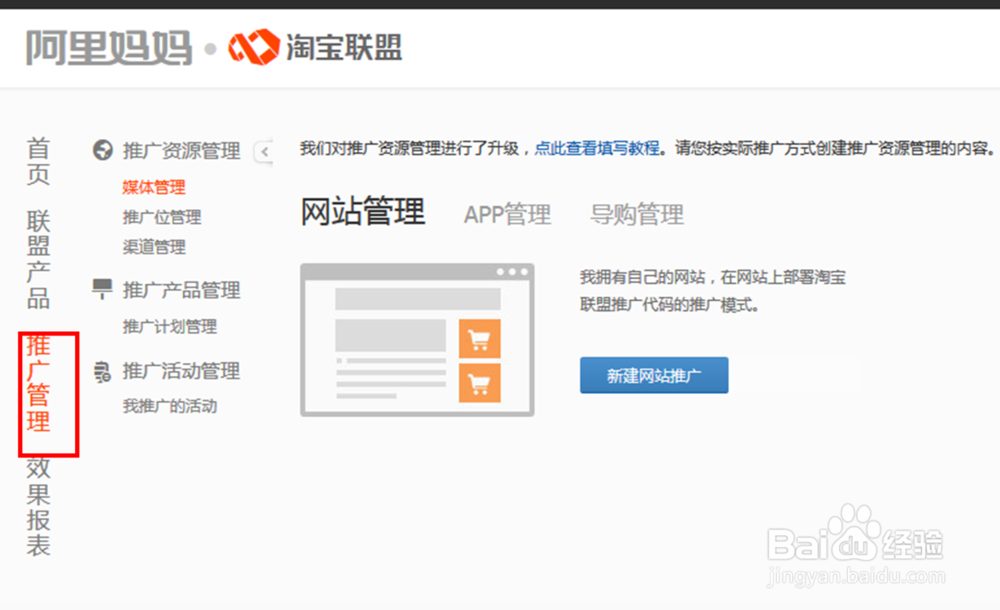Follow the 点此查看填写教程 link
1000x610 pixels.
coord(597,149)
